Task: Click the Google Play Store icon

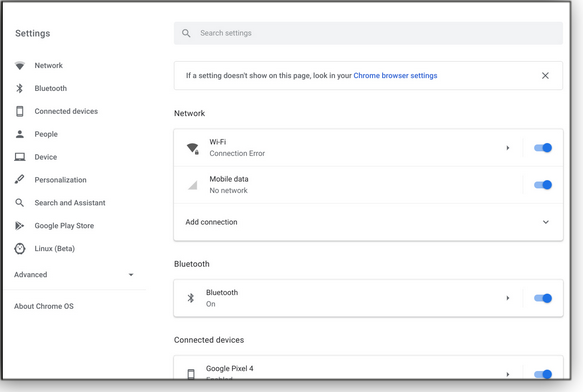Action: (19, 226)
